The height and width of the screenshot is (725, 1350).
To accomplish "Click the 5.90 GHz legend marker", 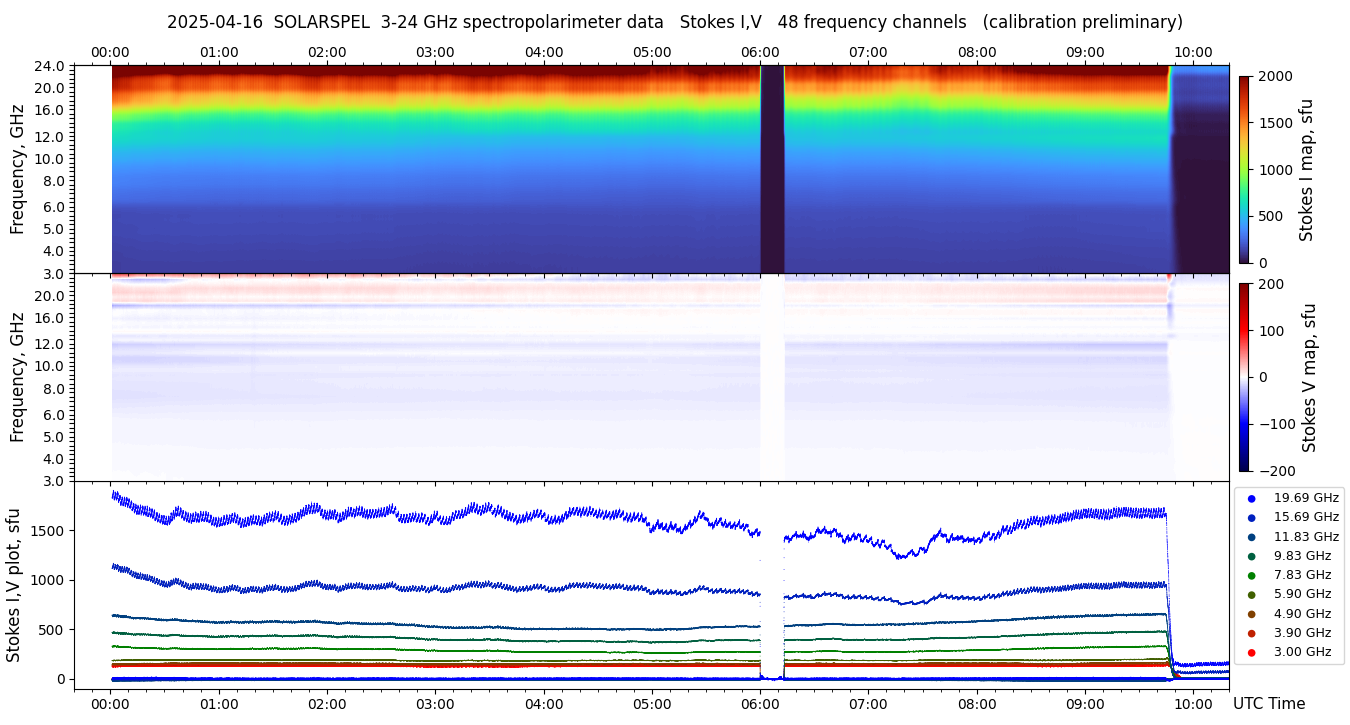I will (x=1251, y=594).
